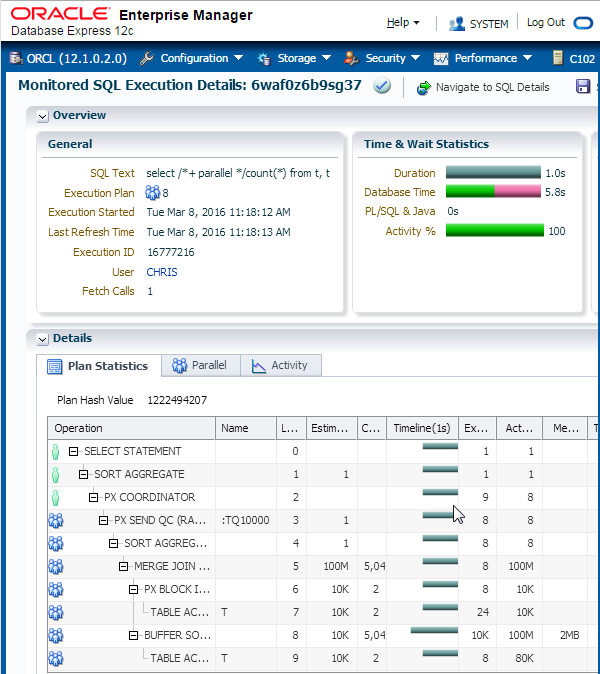The height and width of the screenshot is (674, 600).
Task: Click the Name column header
Action: [246, 428]
